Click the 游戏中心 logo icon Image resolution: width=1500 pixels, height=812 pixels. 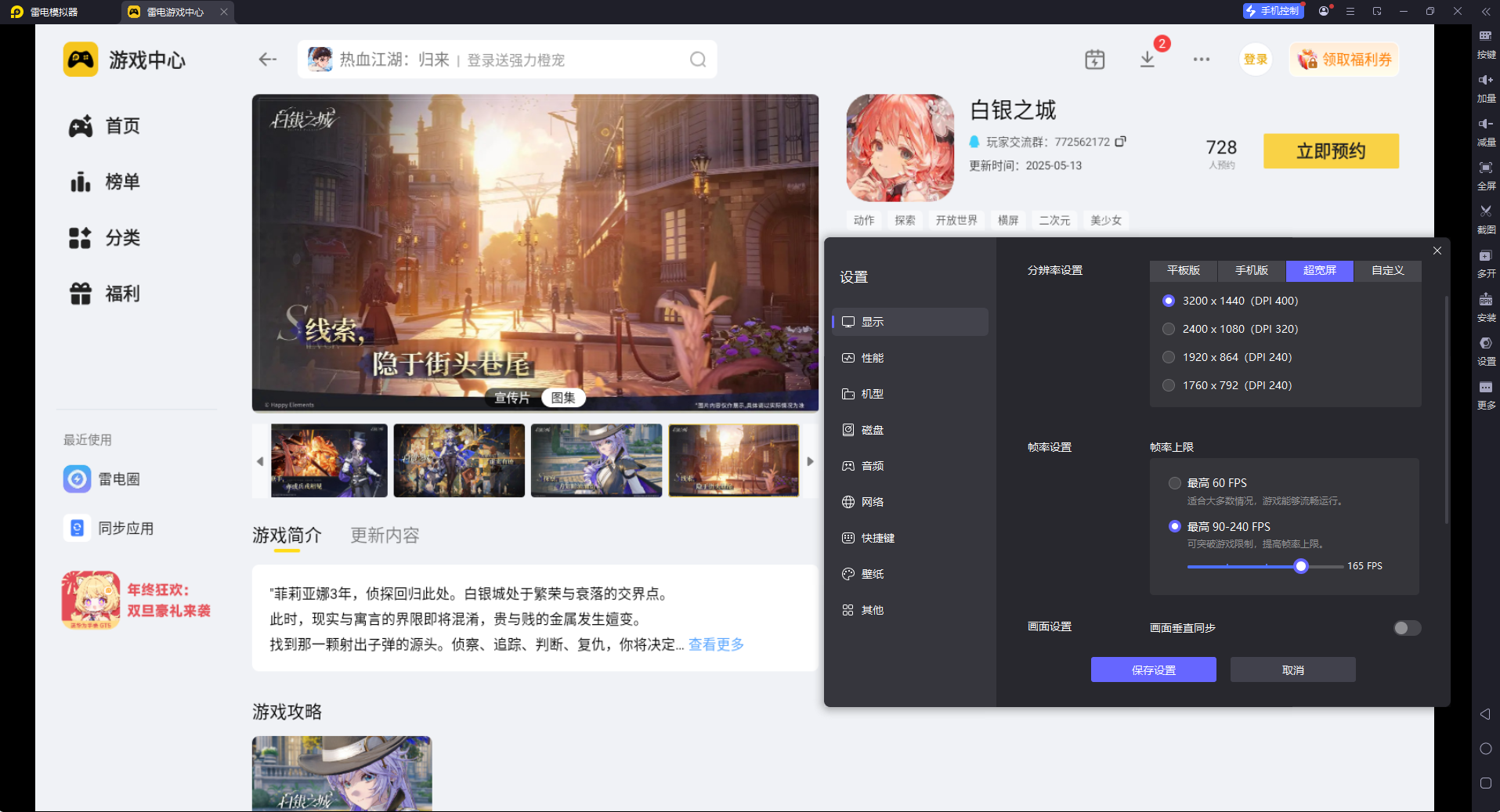point(81,60)
